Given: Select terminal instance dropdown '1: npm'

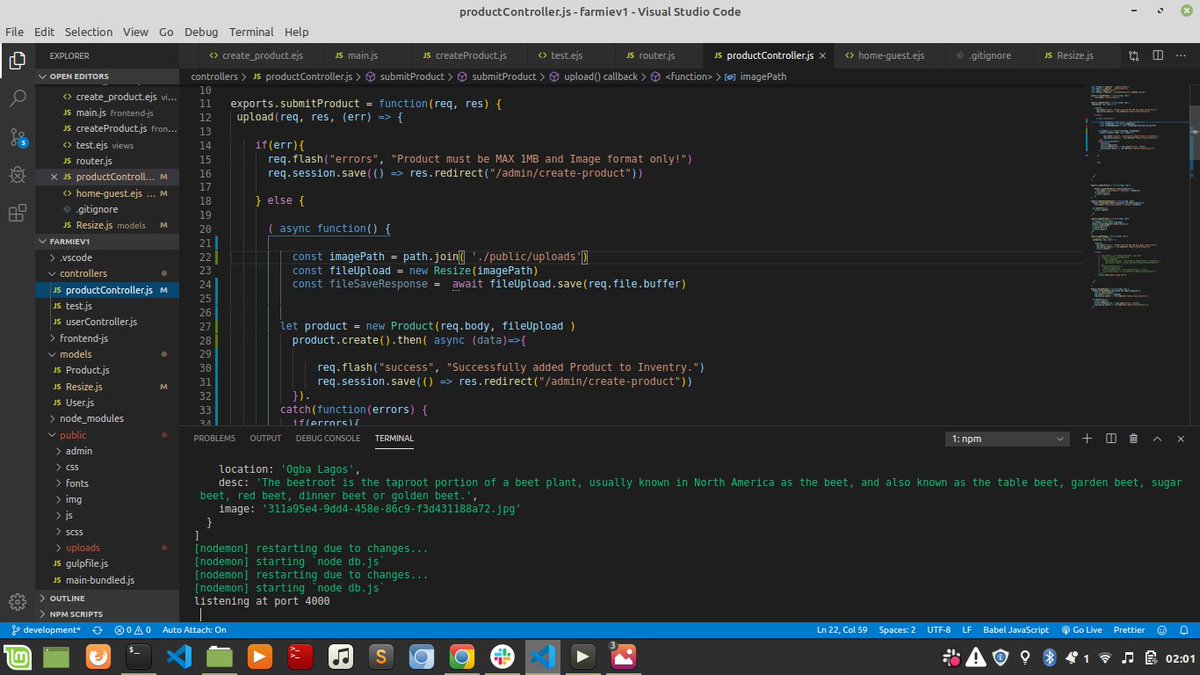Looking at the screenshot, I should tap(1007, 438).
